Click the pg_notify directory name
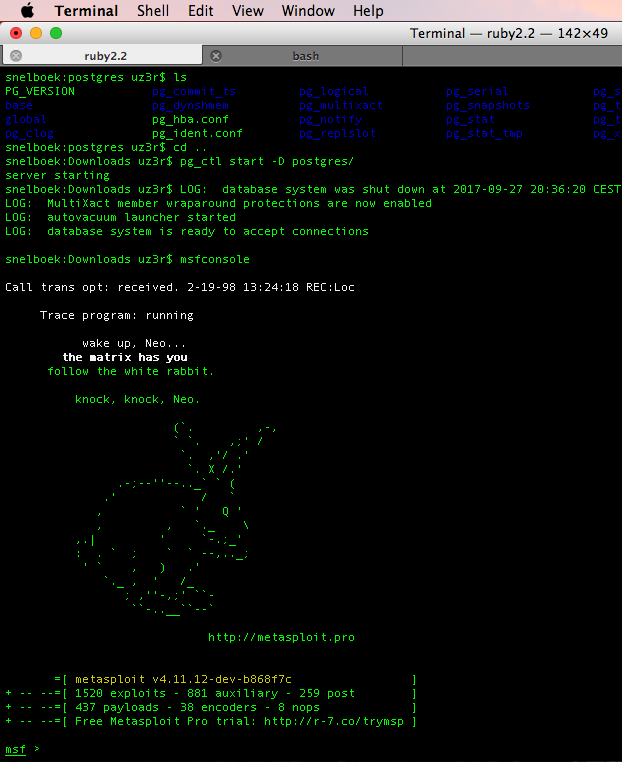 click(330, 120)
